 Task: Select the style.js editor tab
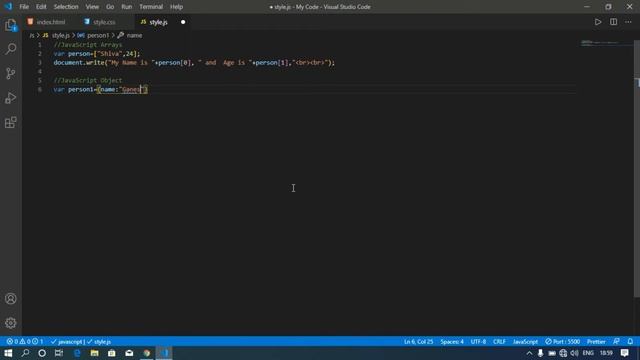tap(158, 22)
